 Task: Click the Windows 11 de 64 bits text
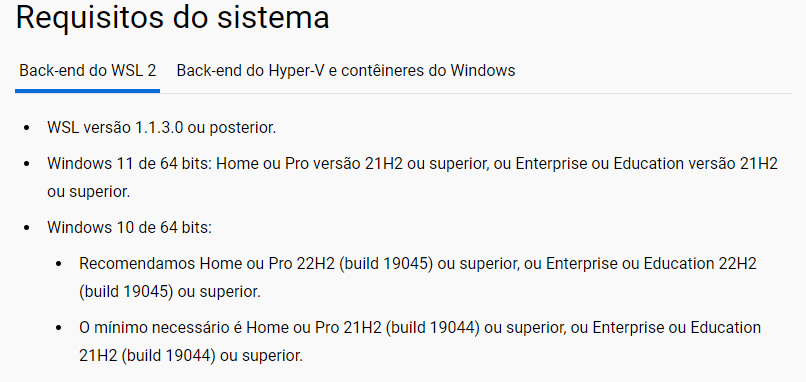pos(129,164)
